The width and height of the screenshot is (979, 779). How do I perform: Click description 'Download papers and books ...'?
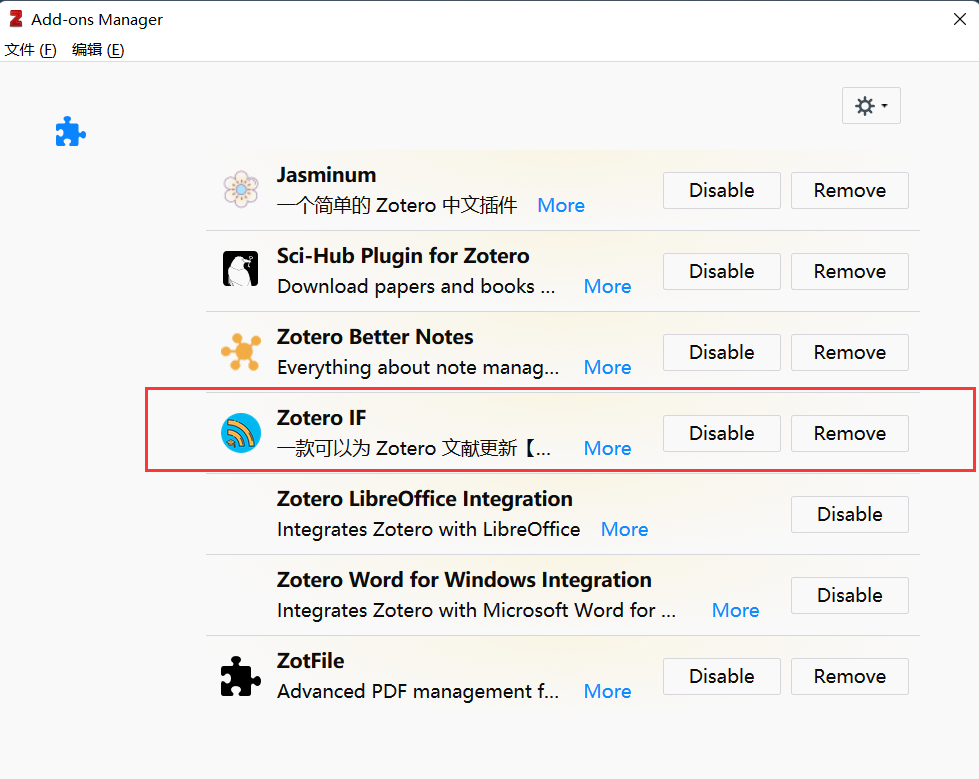pyautogui.click(x=416, y=287)
